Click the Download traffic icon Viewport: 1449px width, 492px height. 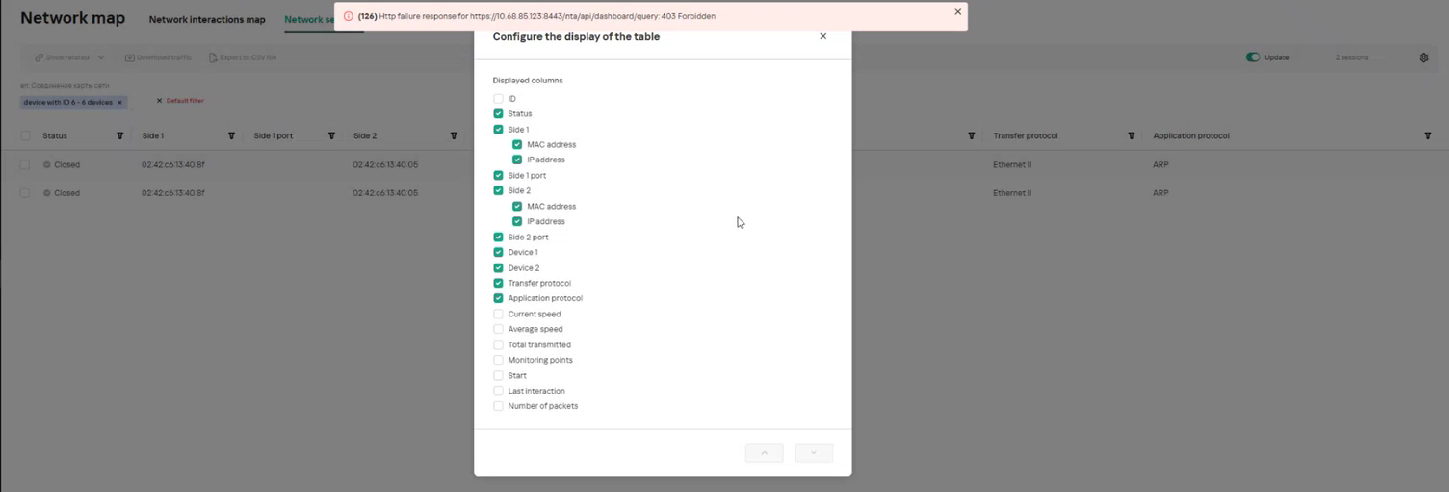pos(130,58)
